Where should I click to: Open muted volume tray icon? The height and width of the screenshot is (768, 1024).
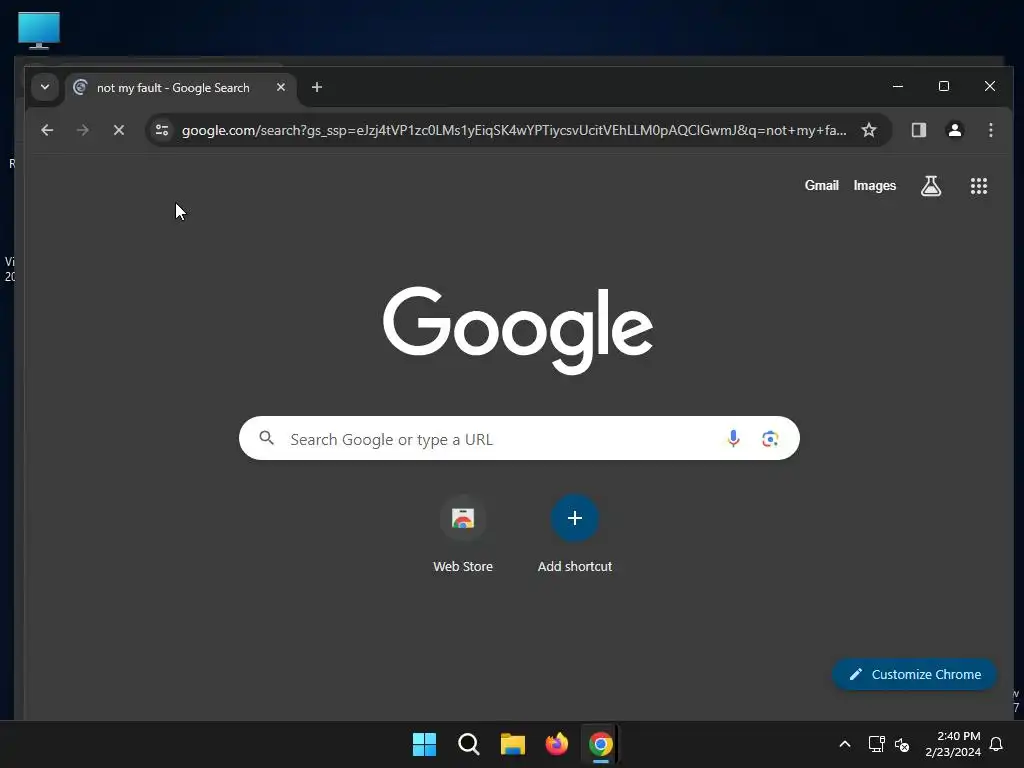(x=902, y=744)
